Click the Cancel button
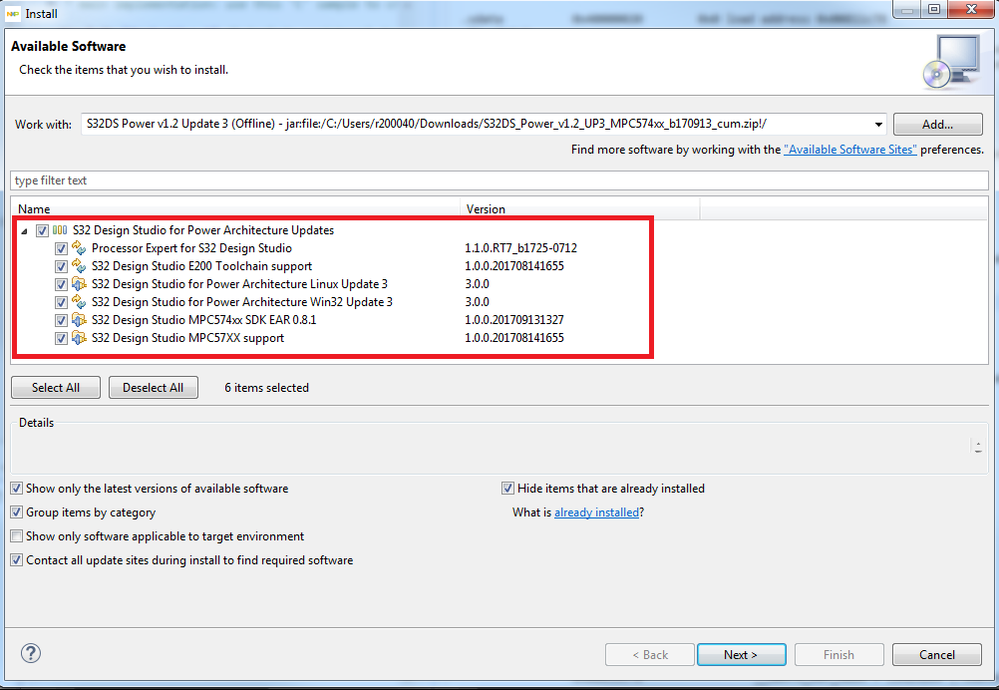The height and width of the screenshot is (690, 999). (937, 654)
